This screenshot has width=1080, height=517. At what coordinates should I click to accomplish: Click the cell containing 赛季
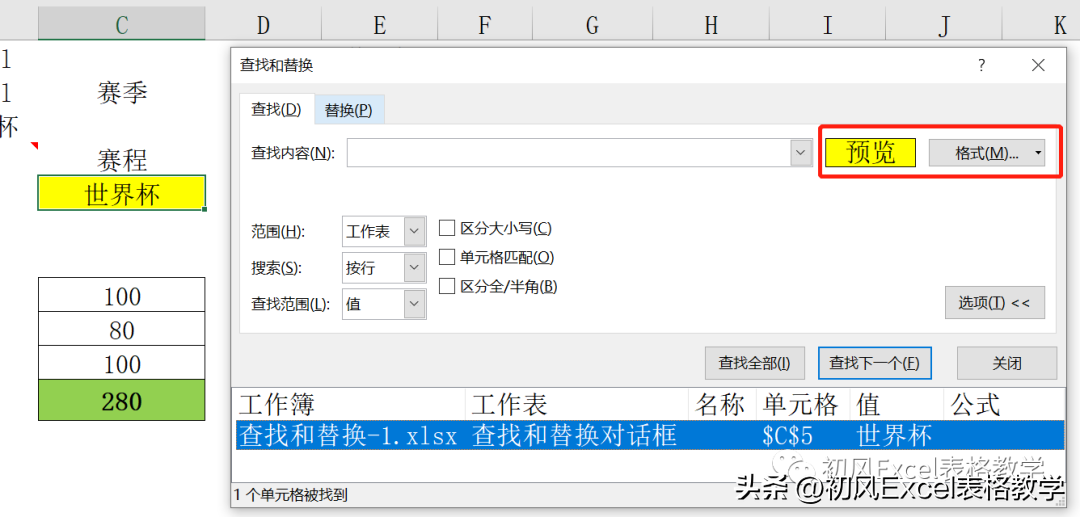(x=122, y=92)
